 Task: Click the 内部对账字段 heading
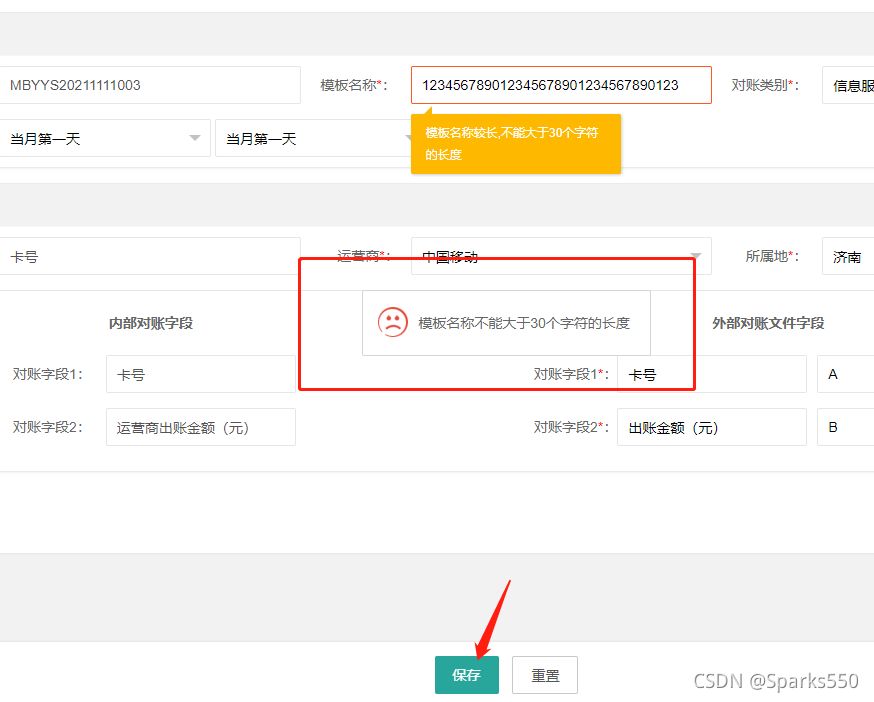coord(151,323)
